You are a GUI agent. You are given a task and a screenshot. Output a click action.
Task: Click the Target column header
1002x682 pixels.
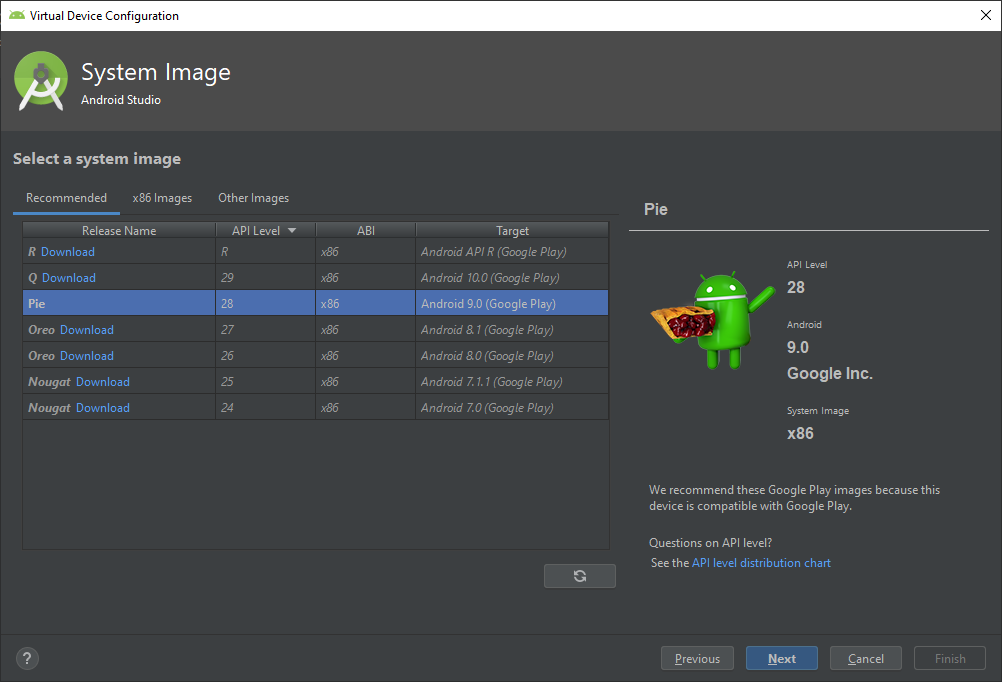click(513, 230)
